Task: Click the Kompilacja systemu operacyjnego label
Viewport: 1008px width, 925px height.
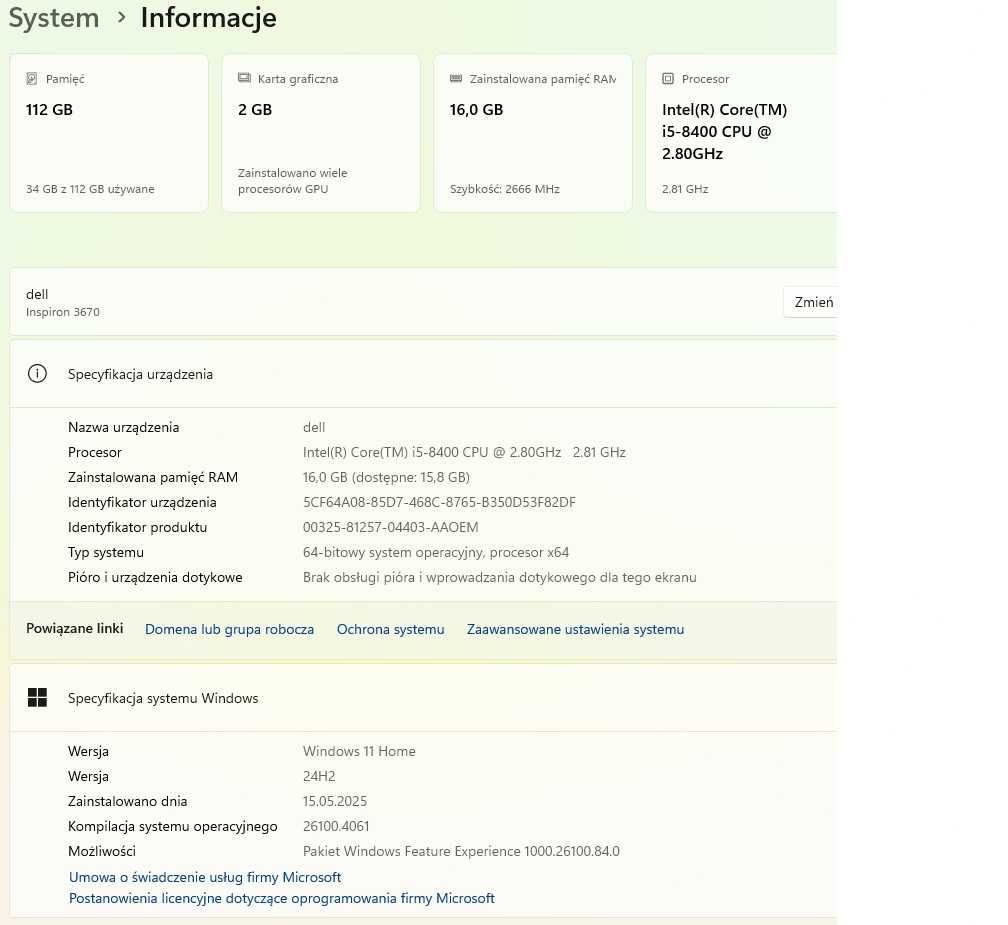Action: (173, 827)
